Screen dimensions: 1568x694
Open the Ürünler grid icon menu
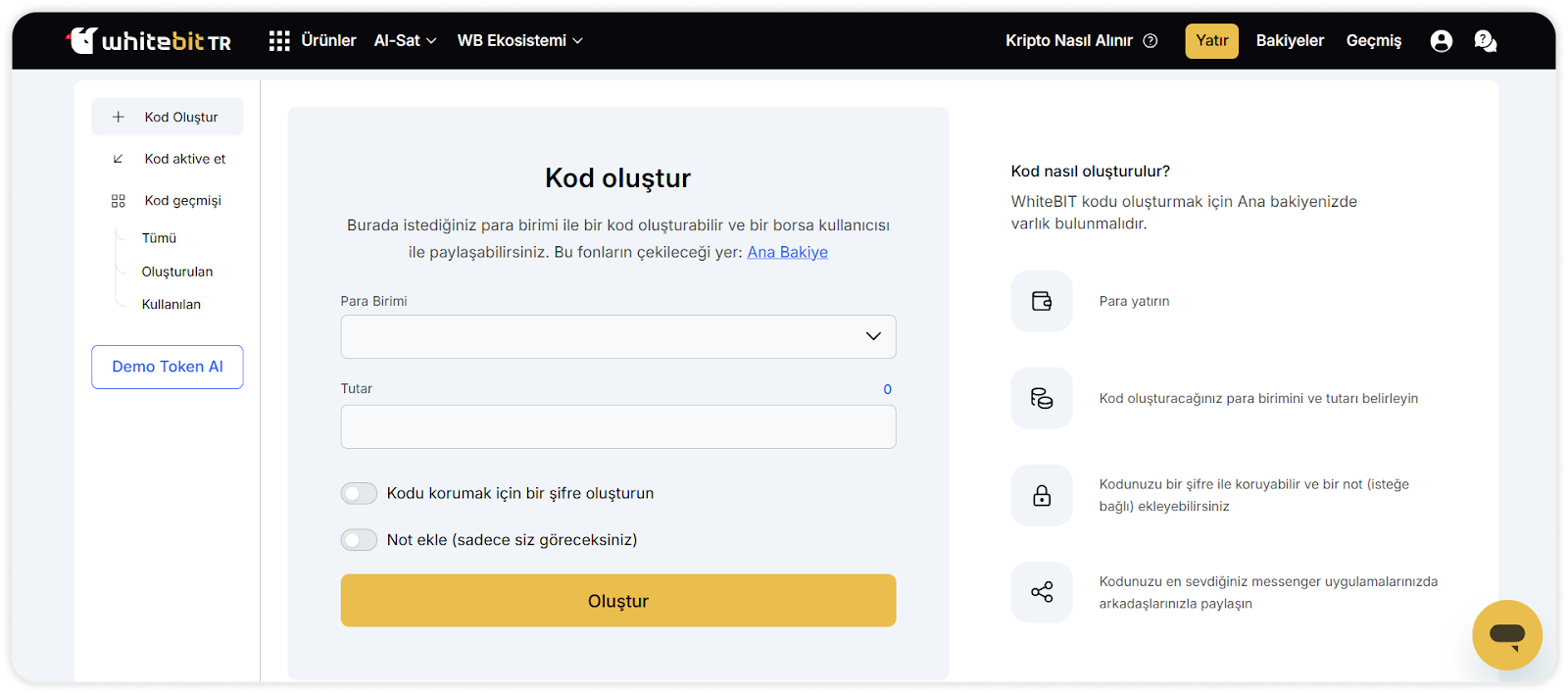click(x=279, y=40)
